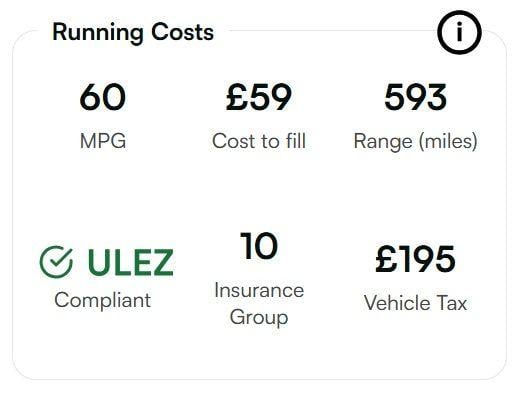Click the 593 range value
This screenshot has width=525, height=404.
(x=415, y=97)
